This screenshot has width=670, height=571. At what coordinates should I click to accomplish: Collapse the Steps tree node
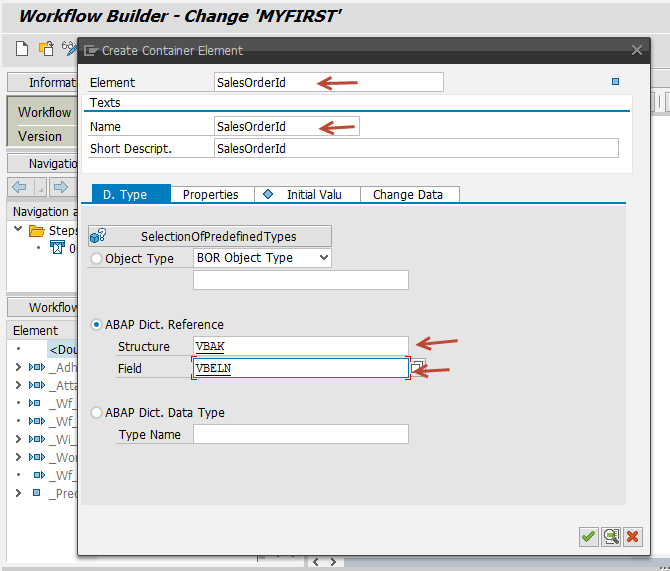(x=19, y=231)
